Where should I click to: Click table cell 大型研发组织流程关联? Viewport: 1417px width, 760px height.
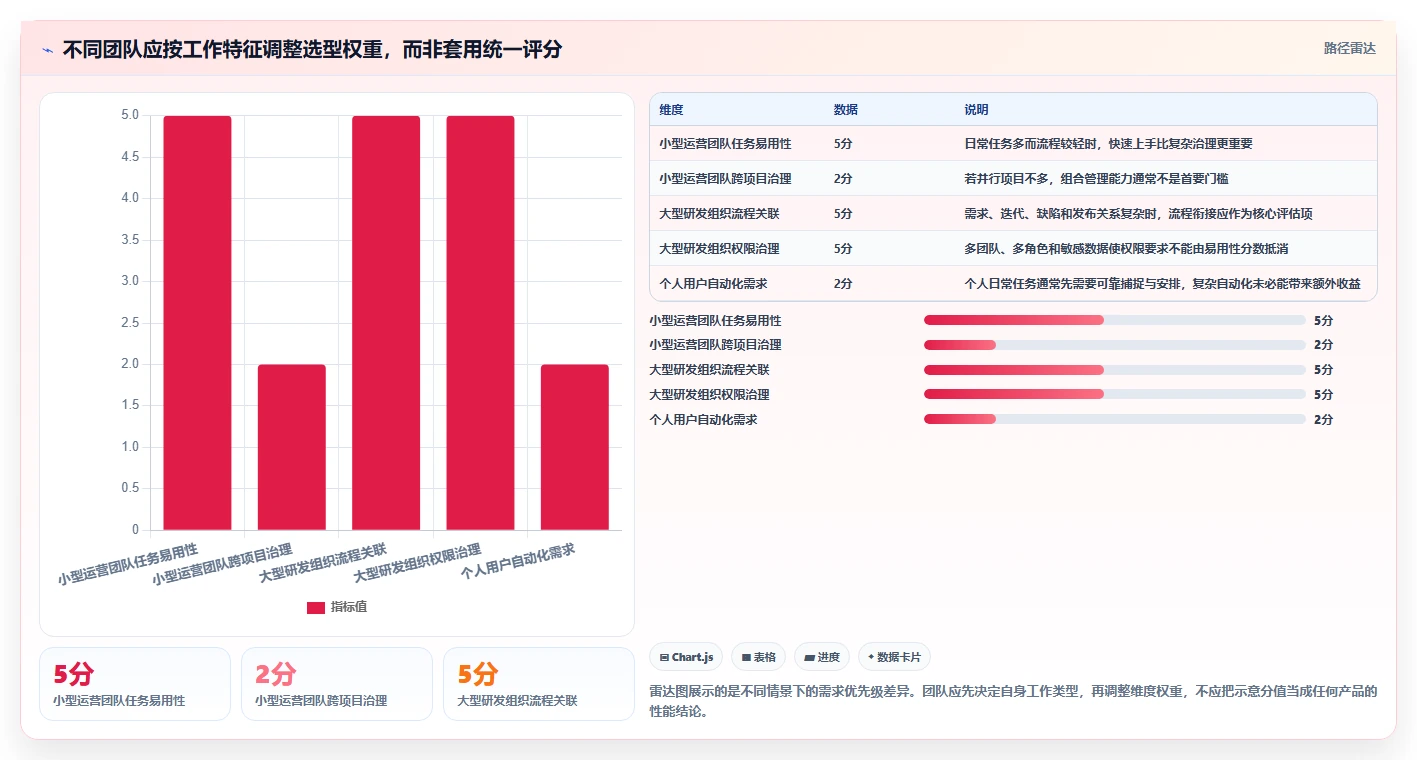[719, 214]
